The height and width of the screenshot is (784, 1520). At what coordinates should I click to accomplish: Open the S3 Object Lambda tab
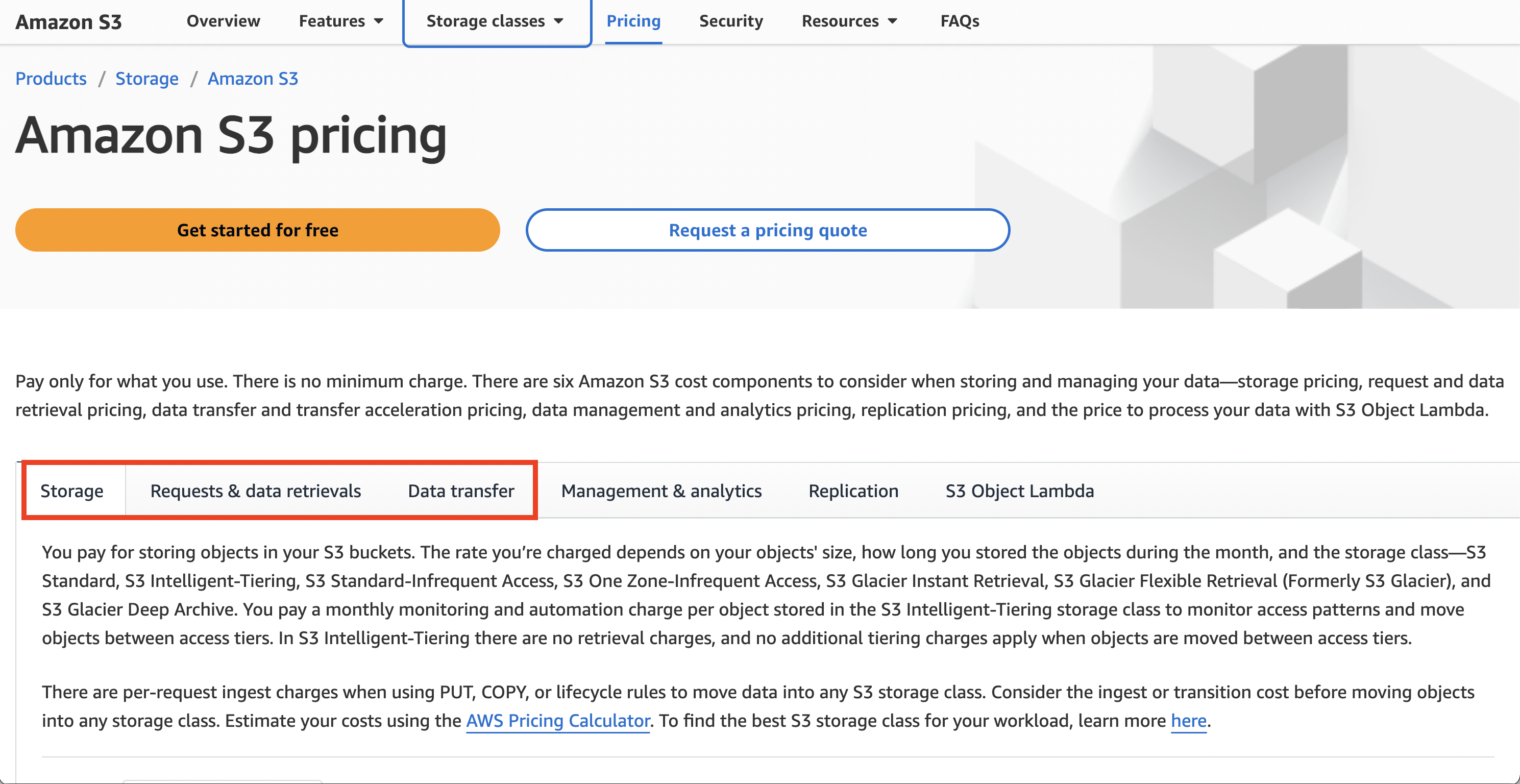point(1019,491)
